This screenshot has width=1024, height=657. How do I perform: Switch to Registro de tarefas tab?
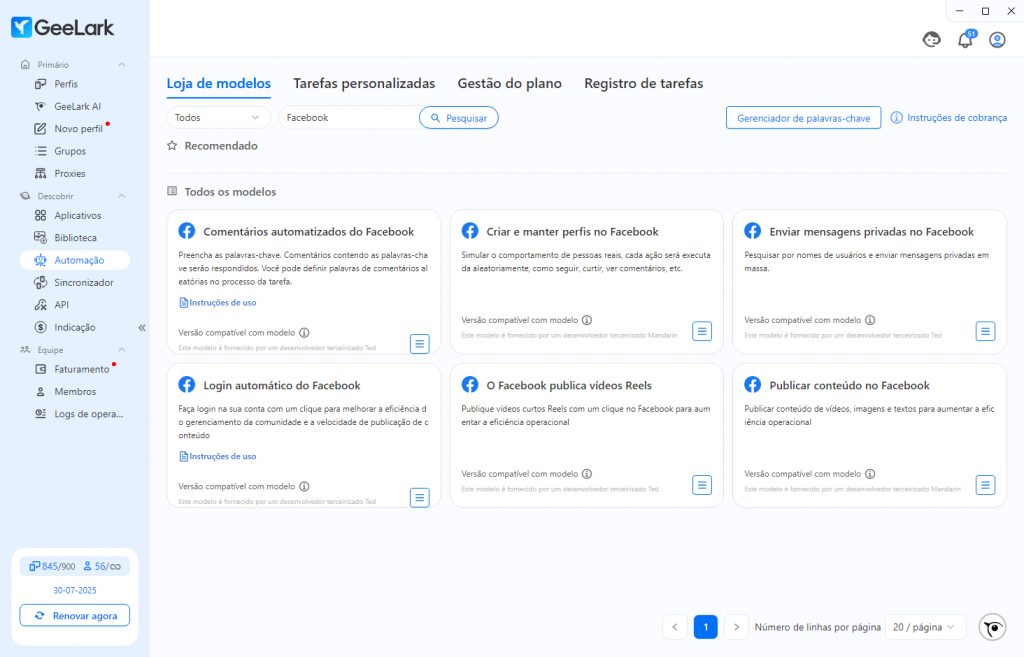(x=643, y=84)
